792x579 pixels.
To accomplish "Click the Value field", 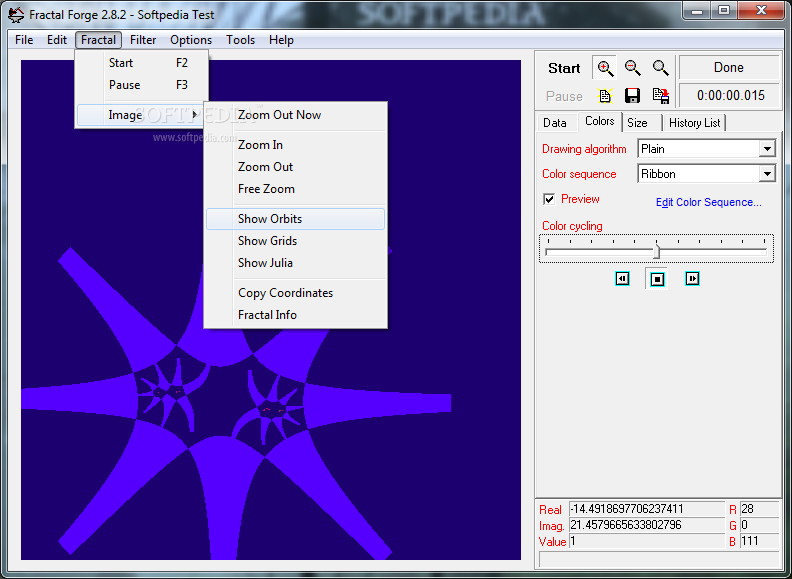I will (647, 541).
